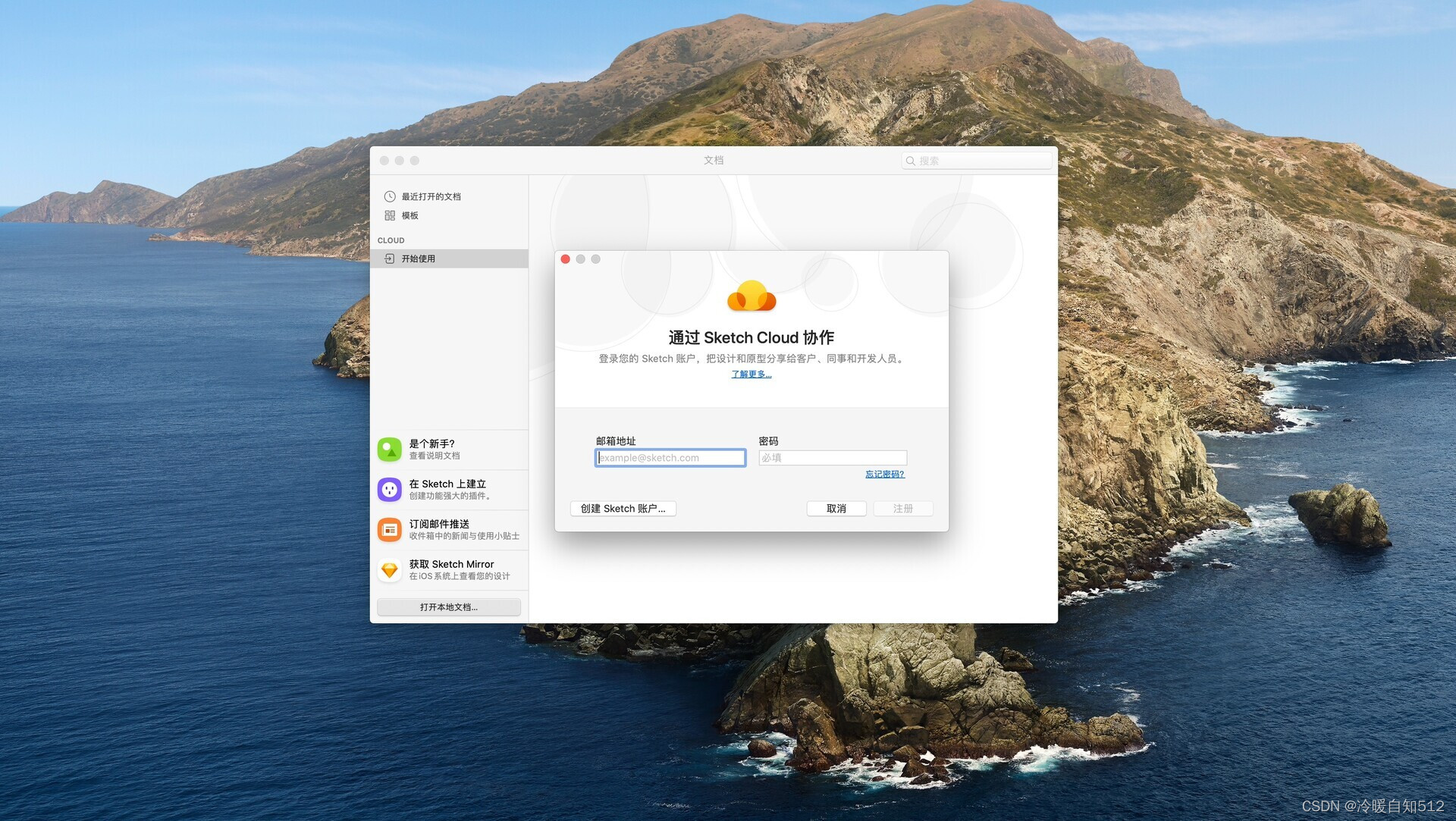Click the 通过 Sketch Cloud 协作 heading

(752, 337)
